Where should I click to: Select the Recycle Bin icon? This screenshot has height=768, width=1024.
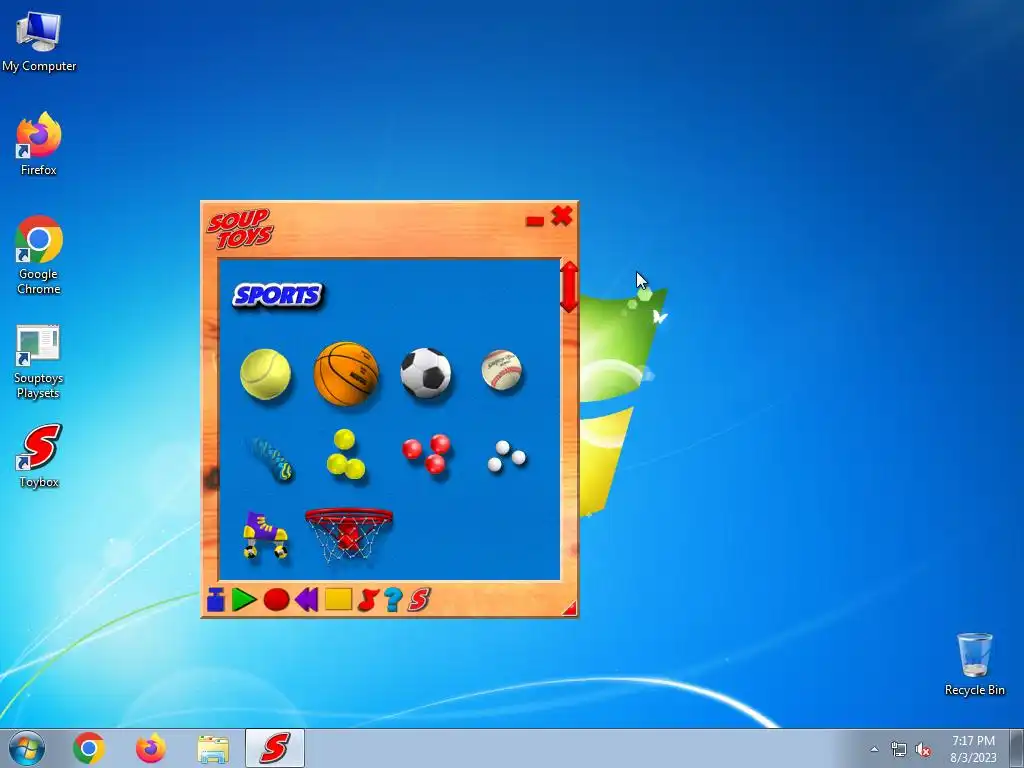(x=974, y=664)
